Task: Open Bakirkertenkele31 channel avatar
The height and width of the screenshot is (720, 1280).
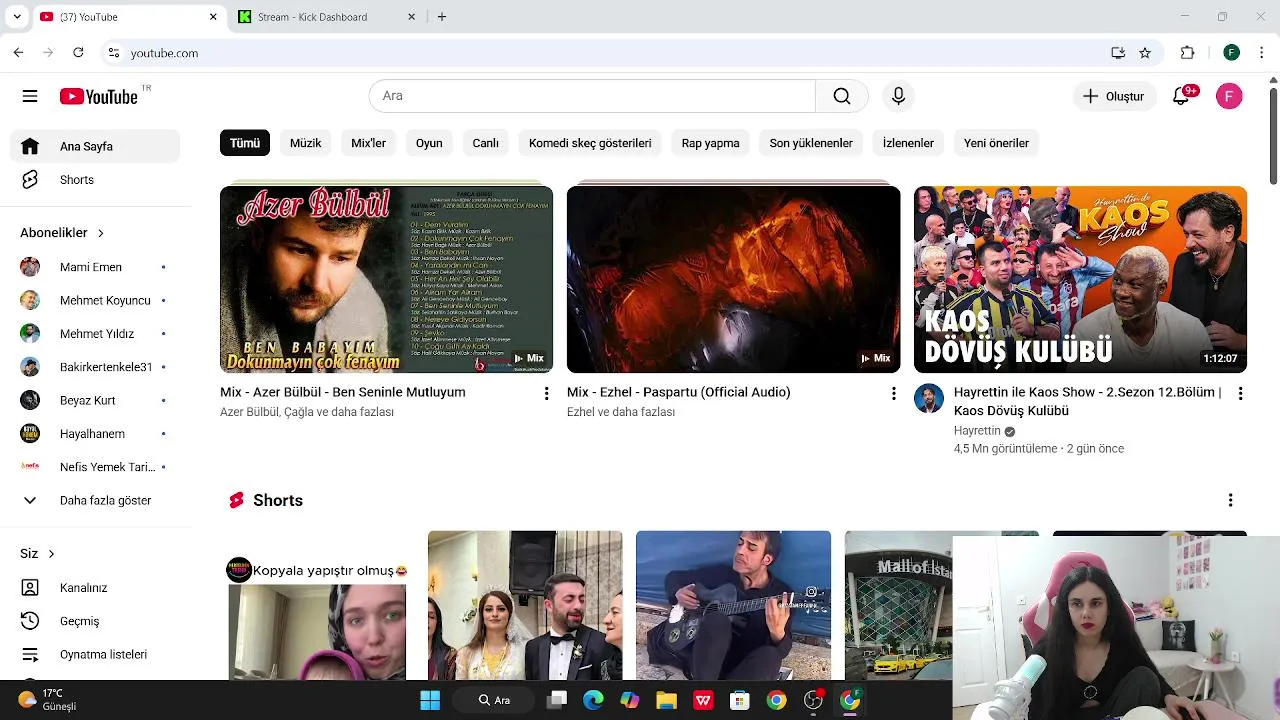Action: click(30, 367)
